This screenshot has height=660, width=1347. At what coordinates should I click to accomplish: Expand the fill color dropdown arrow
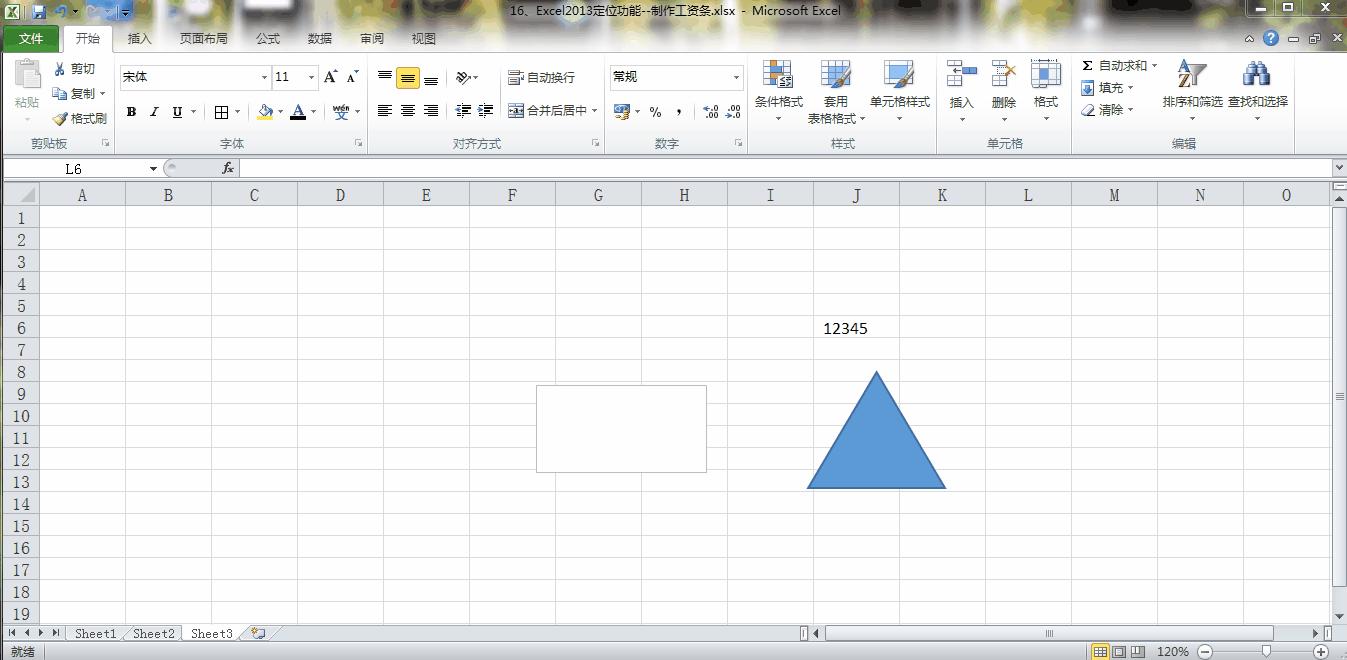point(280,112)
